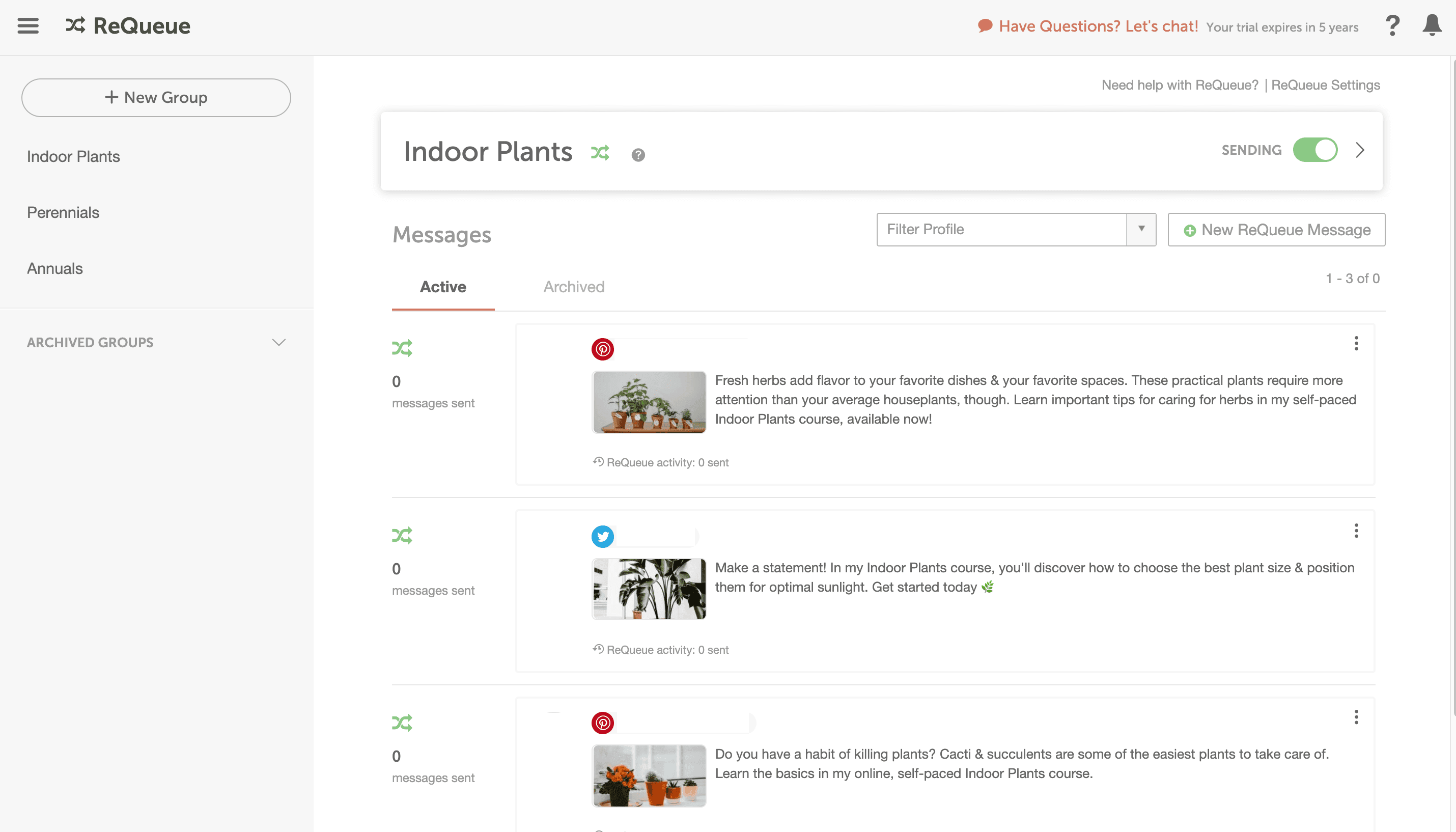Open three-dot menu for Cacti & succulents message
The image size is (1456, 832).
pyautogui.click(x=1356, y=717)
